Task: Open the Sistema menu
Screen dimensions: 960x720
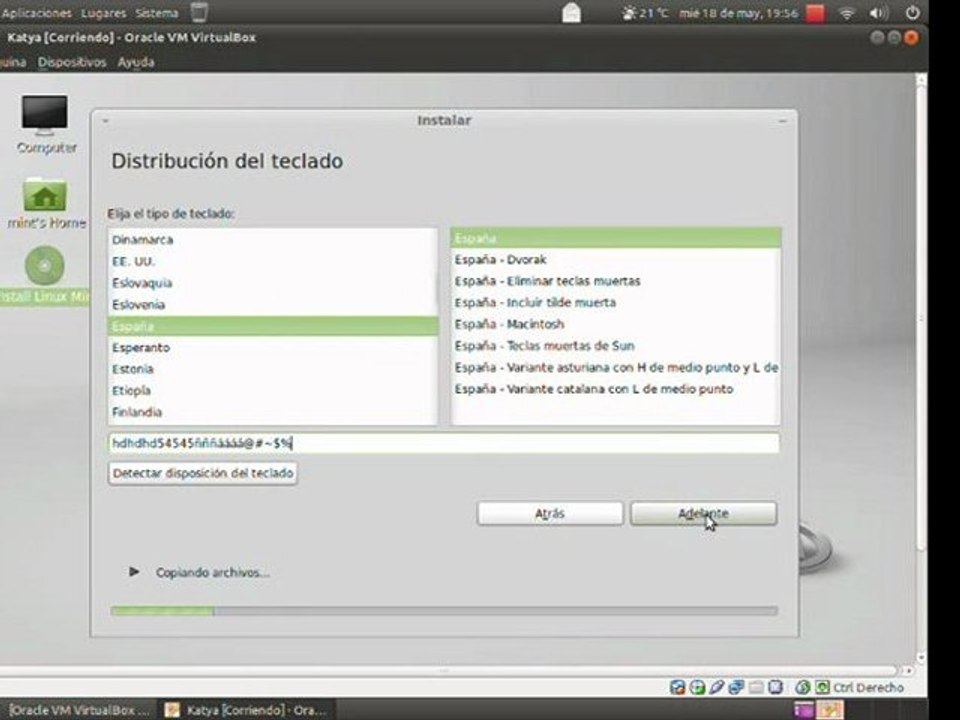Action: [x=157, y=13]
